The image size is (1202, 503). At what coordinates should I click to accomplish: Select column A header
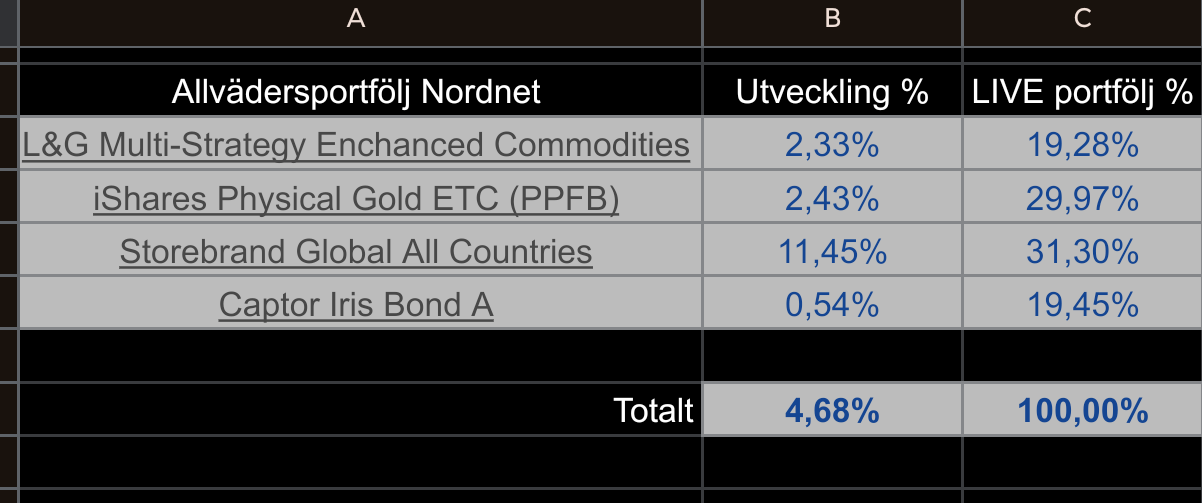(x=355, y=18)
